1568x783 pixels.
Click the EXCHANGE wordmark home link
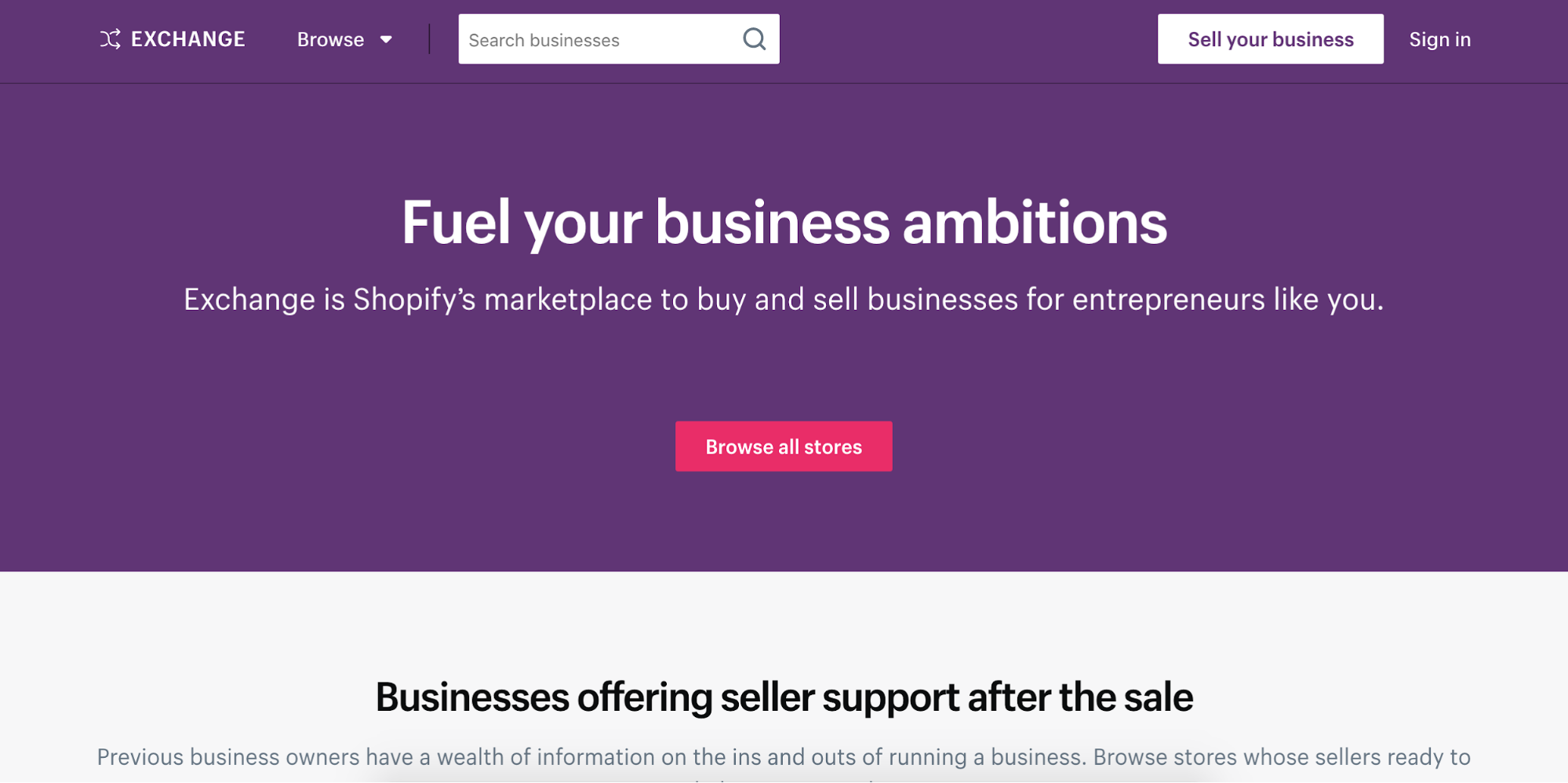click(x=187, y=39)
